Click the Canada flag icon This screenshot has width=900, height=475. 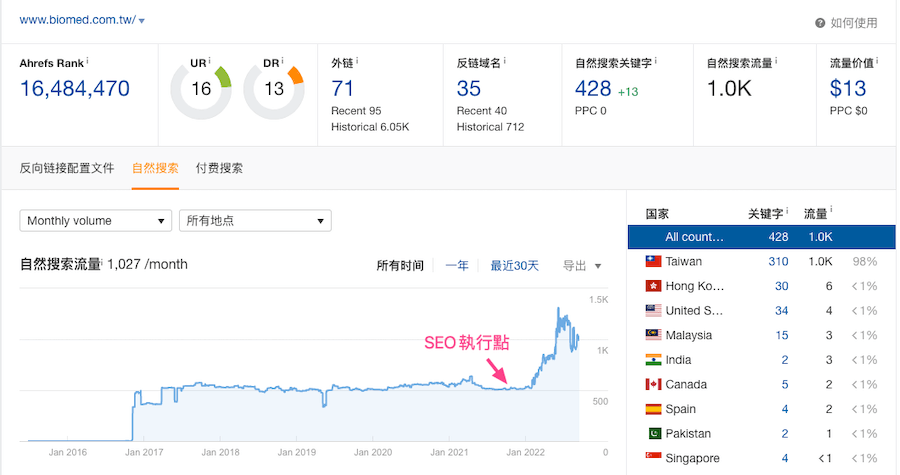click(x=653, y=384)
